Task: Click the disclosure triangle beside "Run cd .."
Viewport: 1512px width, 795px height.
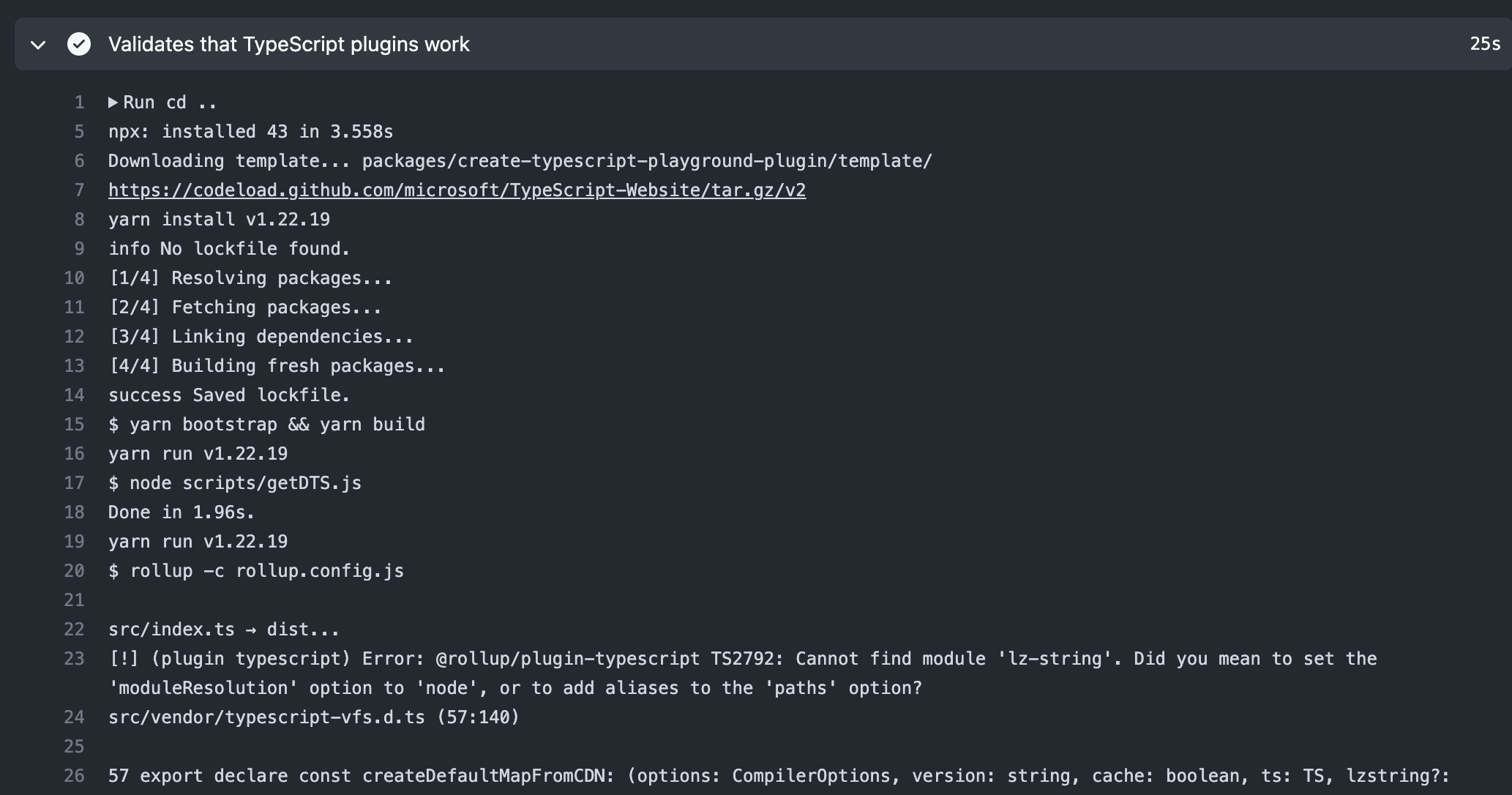Action: (113, 102)
